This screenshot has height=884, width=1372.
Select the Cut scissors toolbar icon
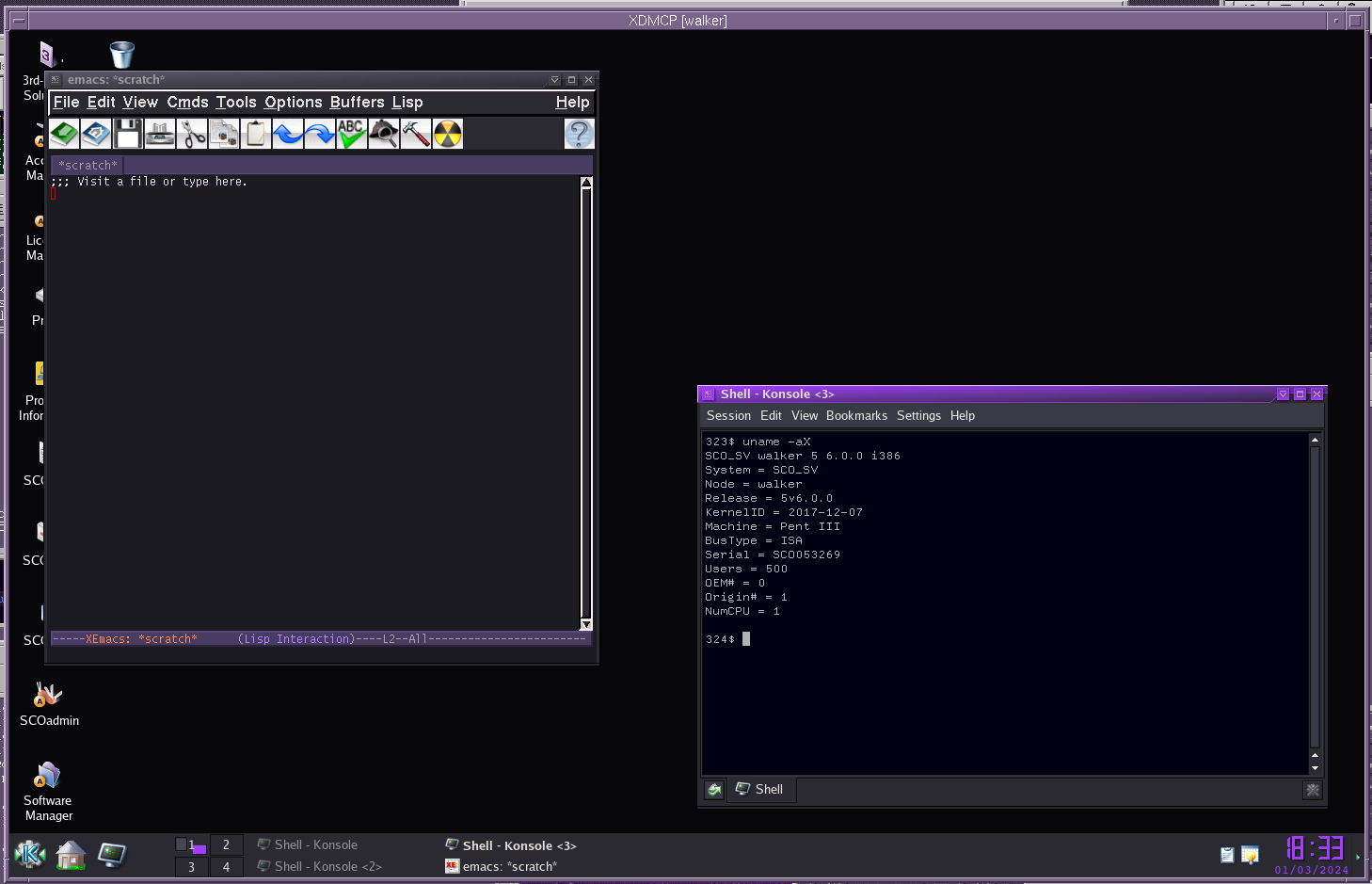coord(192,134)
